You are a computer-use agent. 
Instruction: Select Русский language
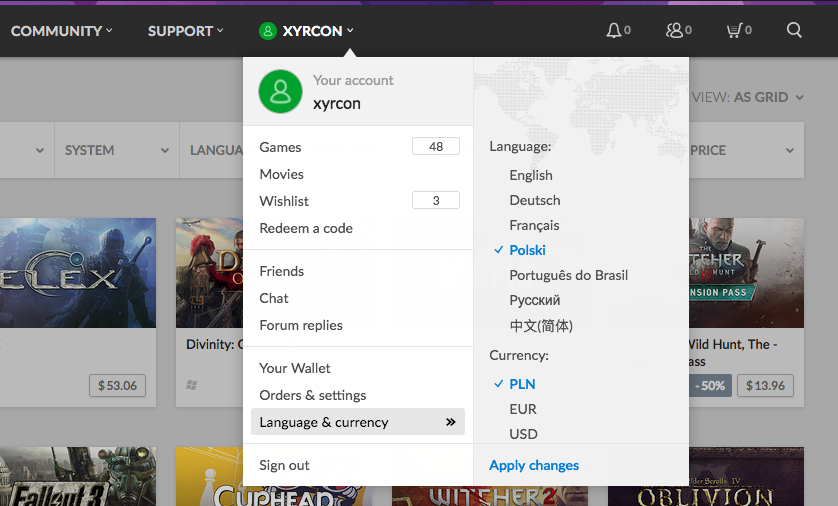534,300
